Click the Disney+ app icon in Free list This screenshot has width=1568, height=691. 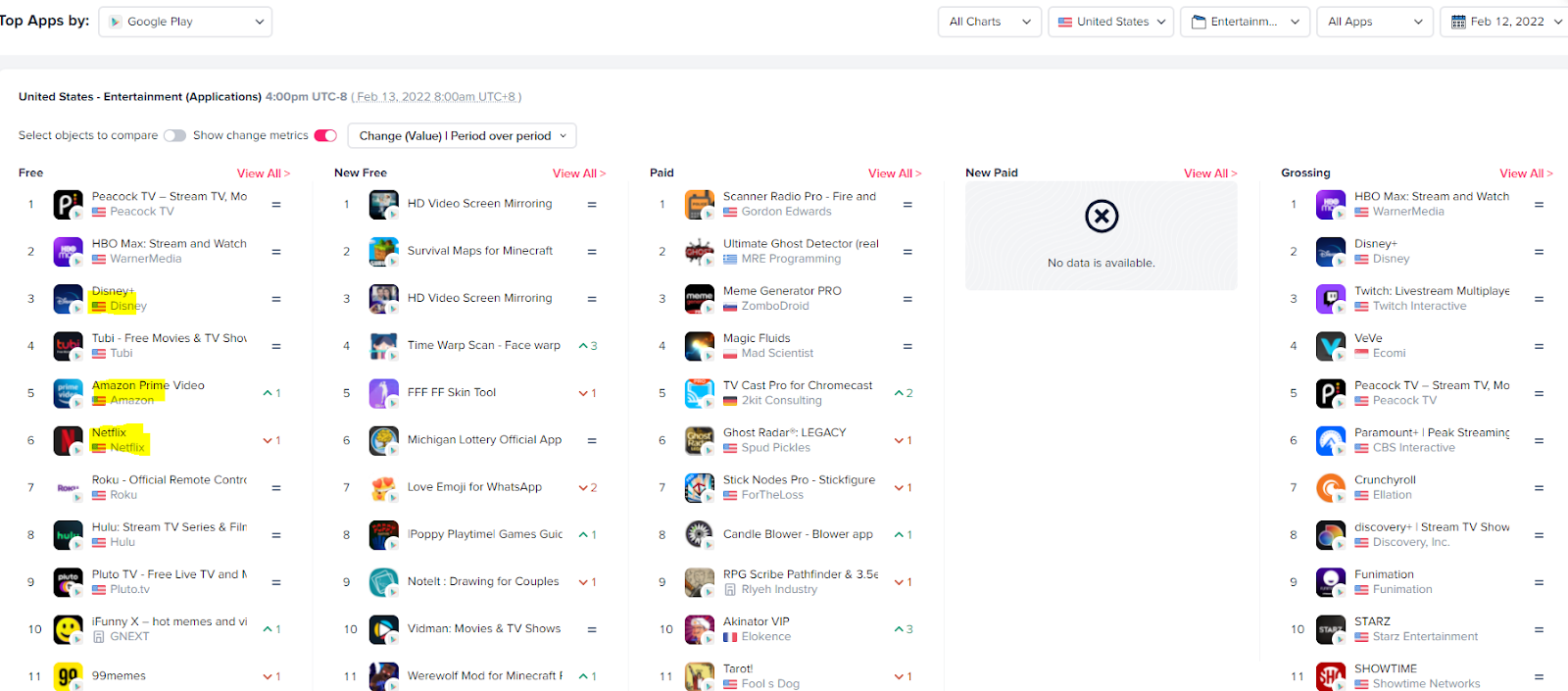pyautogui.click(x=68, y=298)
